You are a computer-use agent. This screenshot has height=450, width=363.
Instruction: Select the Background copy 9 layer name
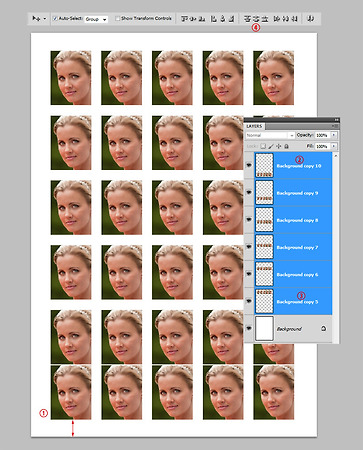point(297,193)
